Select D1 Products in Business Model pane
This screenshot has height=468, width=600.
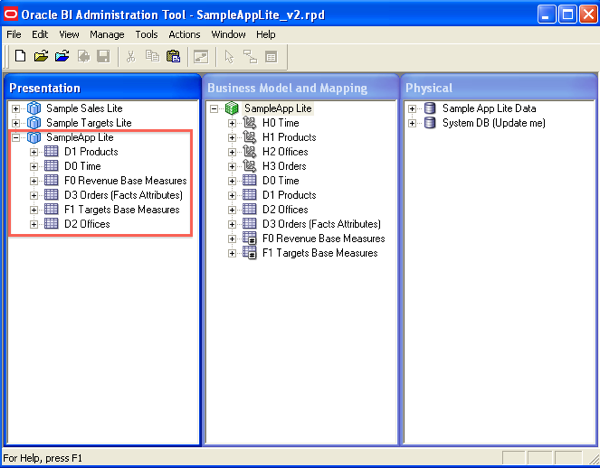click(x=289, y=195)
